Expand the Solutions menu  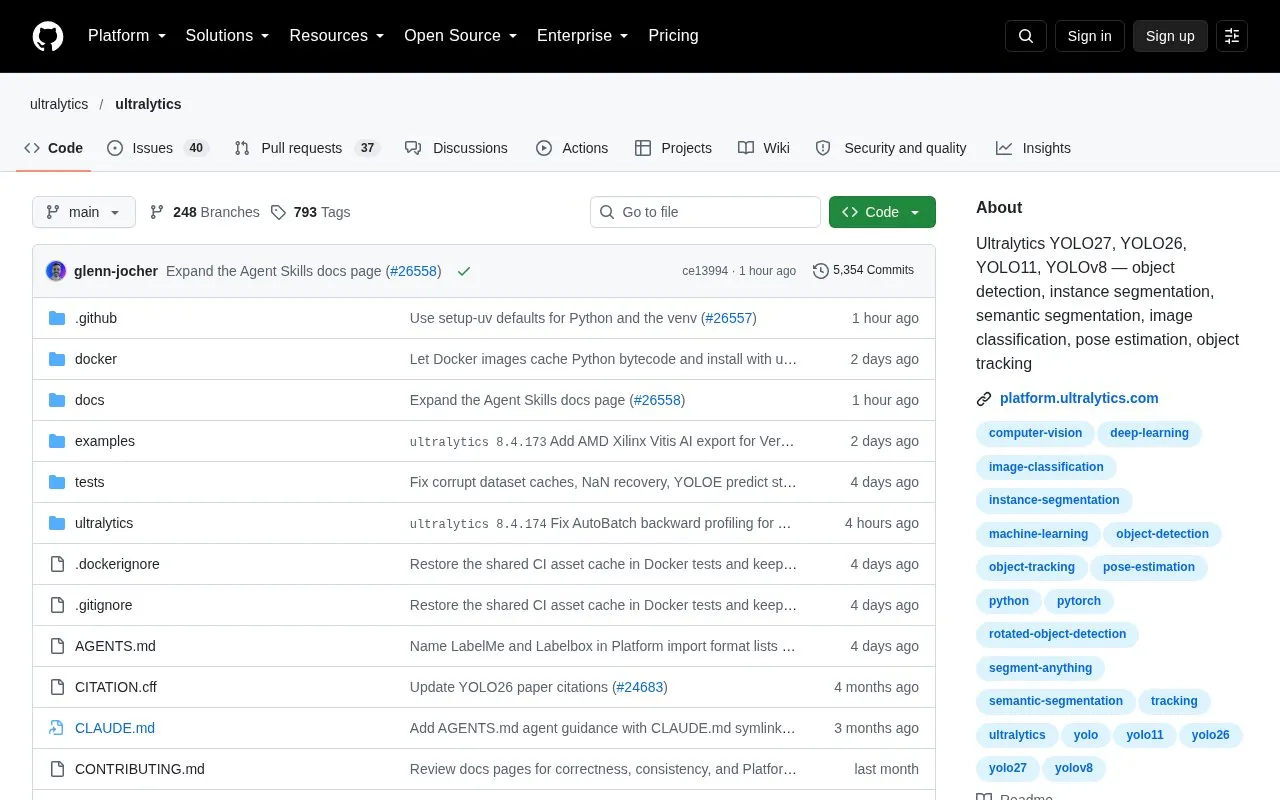tap(228, 36)
